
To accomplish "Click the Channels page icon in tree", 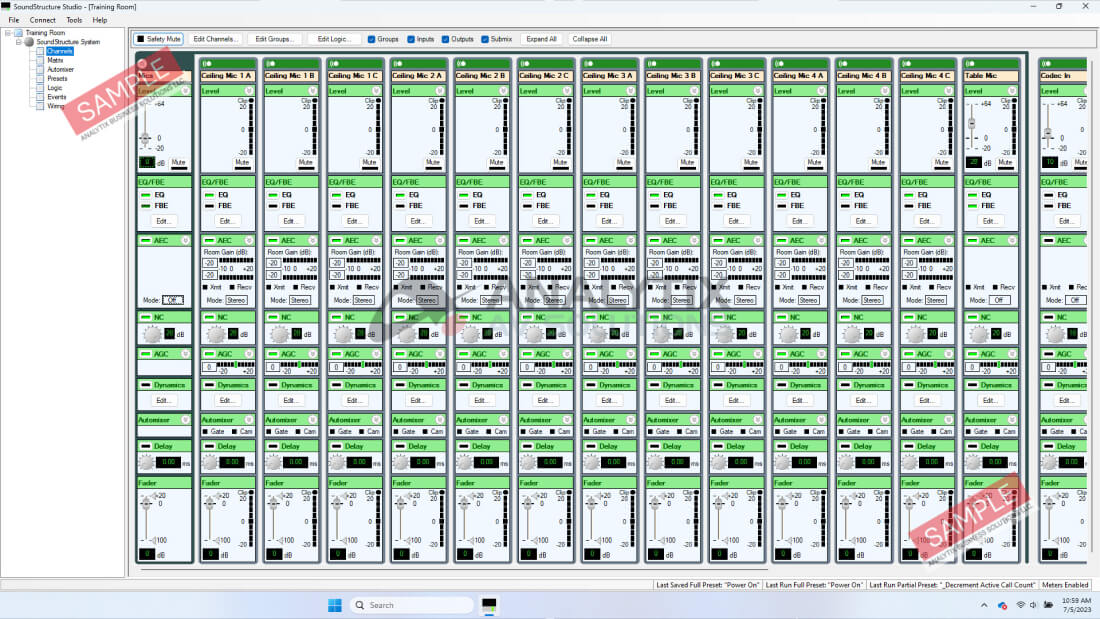I will (41, 51).
